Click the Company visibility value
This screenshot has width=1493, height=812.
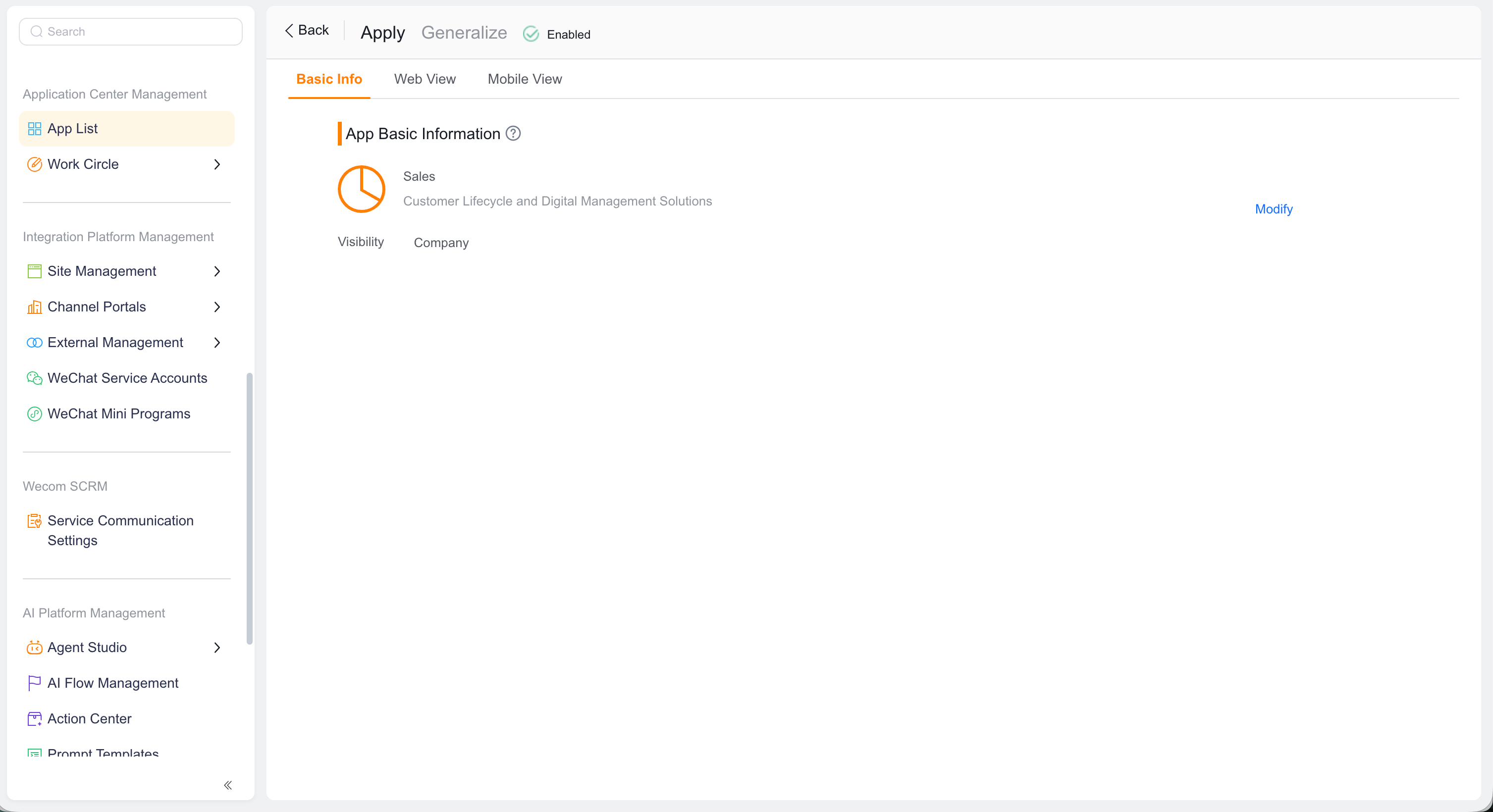coord(441,243)
